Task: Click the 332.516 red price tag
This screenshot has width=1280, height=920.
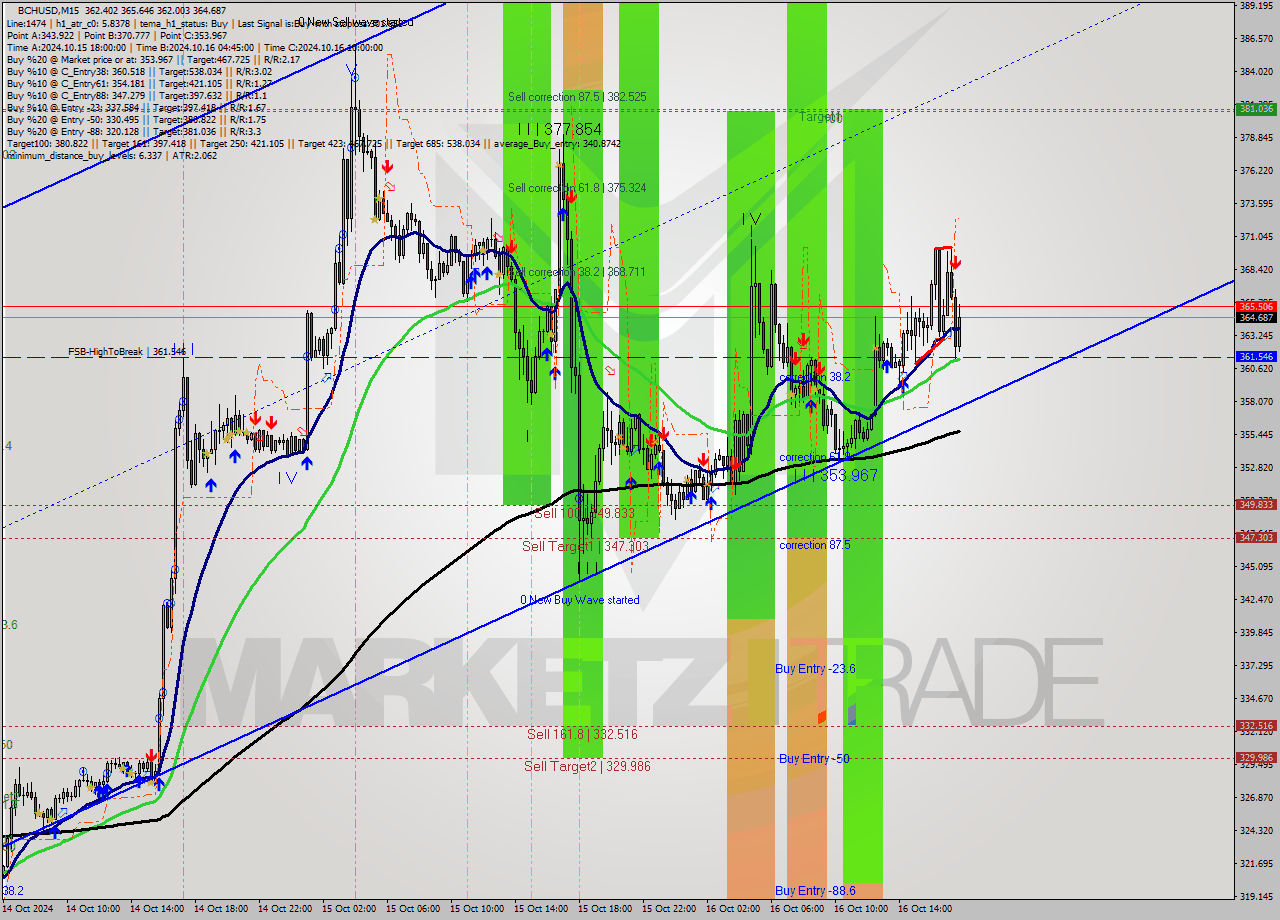Action: pos(1256,726)
